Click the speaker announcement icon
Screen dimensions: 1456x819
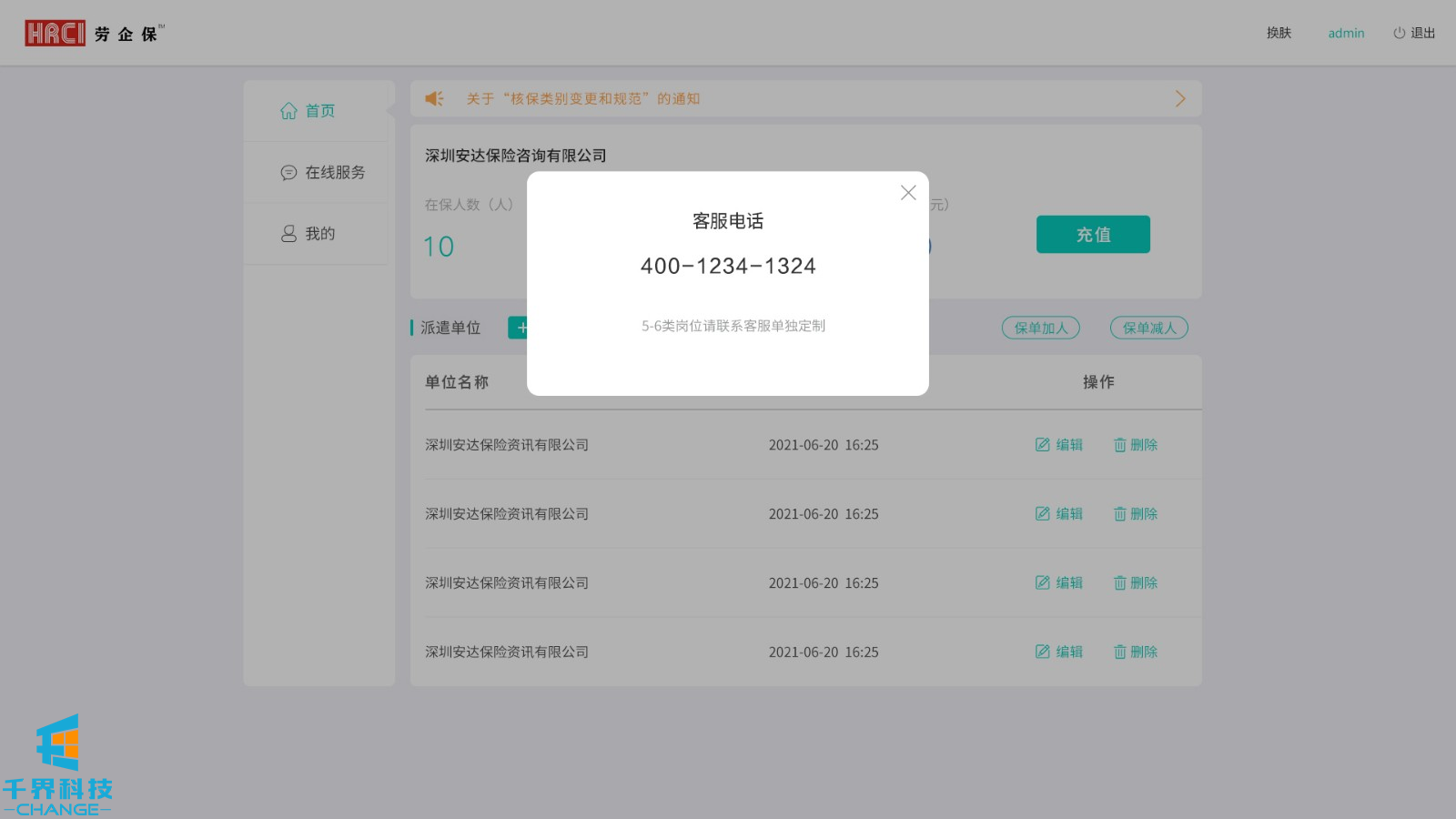(434, 98)
